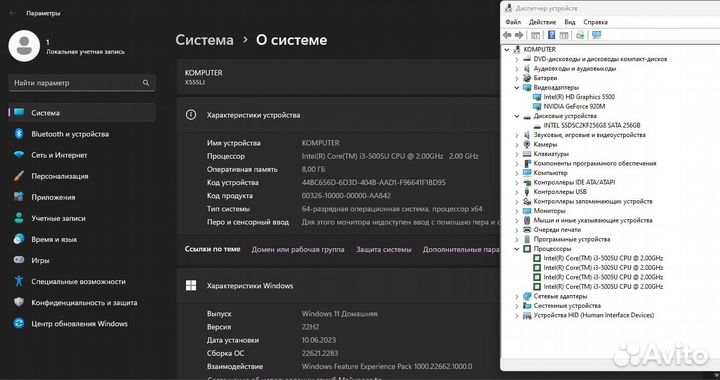
Task: Expand Мыши и иные указывающие устройства
Action: pos(517,220)
